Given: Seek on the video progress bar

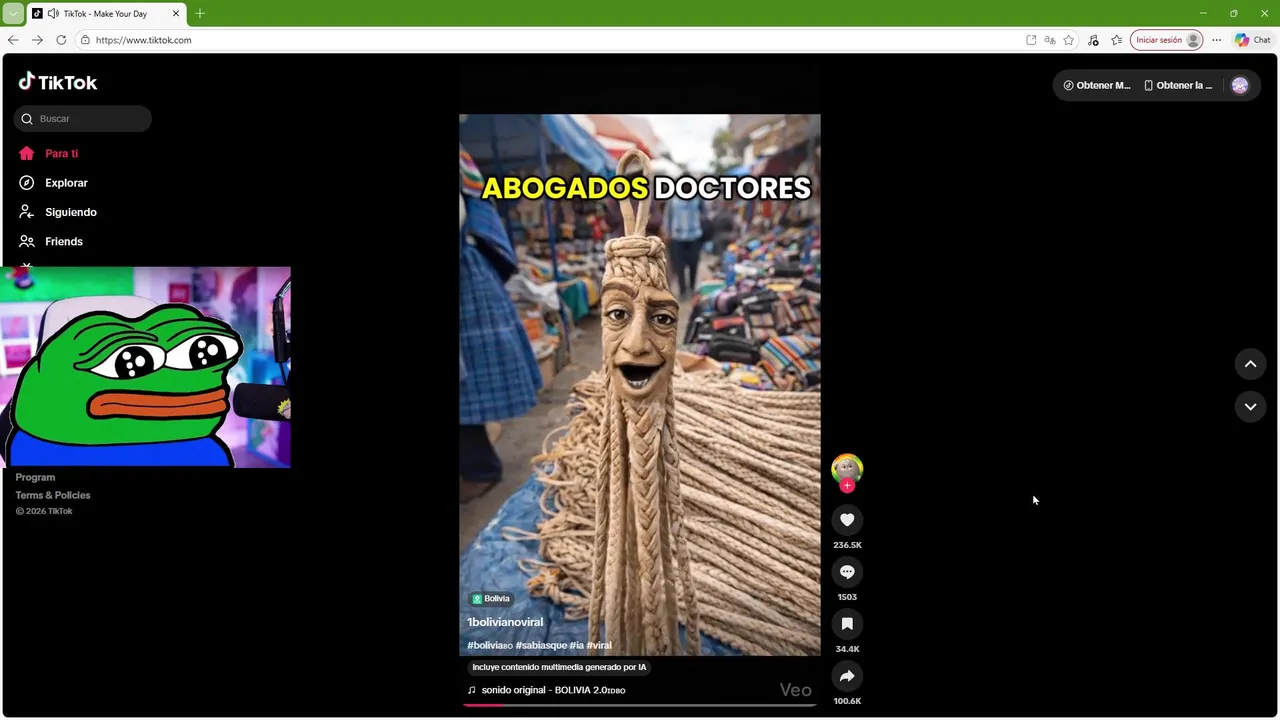Looking at the screenshot, I should tap(639, 705).
